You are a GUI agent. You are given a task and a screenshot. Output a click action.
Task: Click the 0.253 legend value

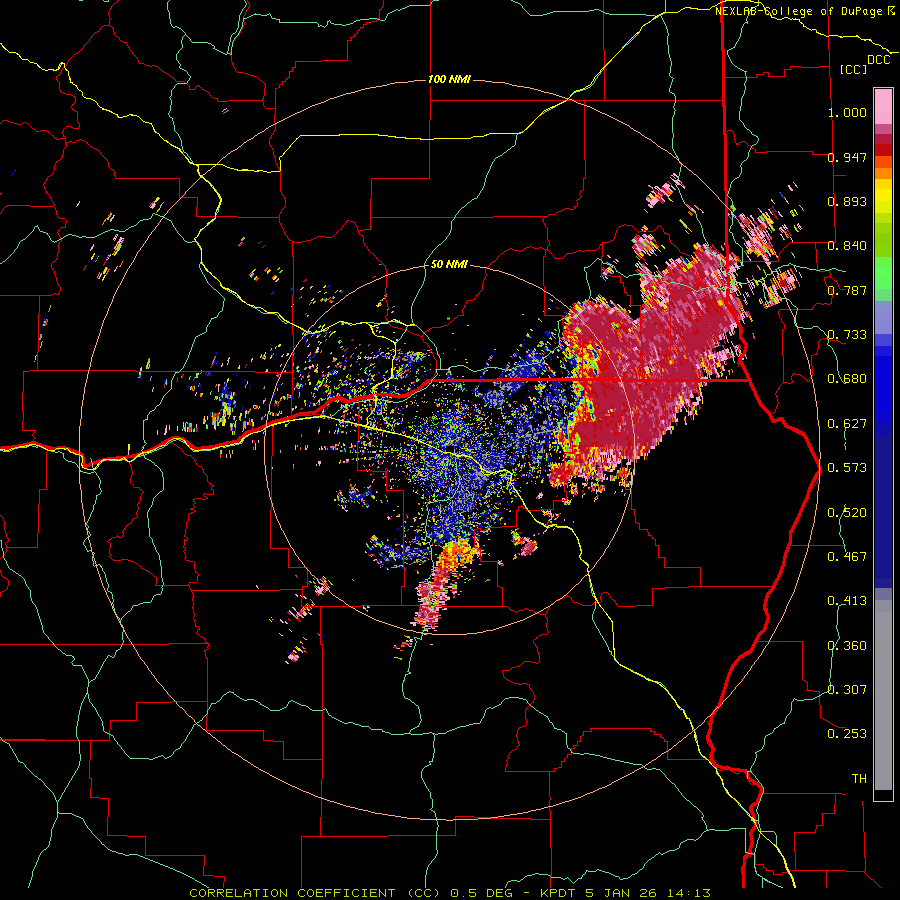tap(847, 734)
